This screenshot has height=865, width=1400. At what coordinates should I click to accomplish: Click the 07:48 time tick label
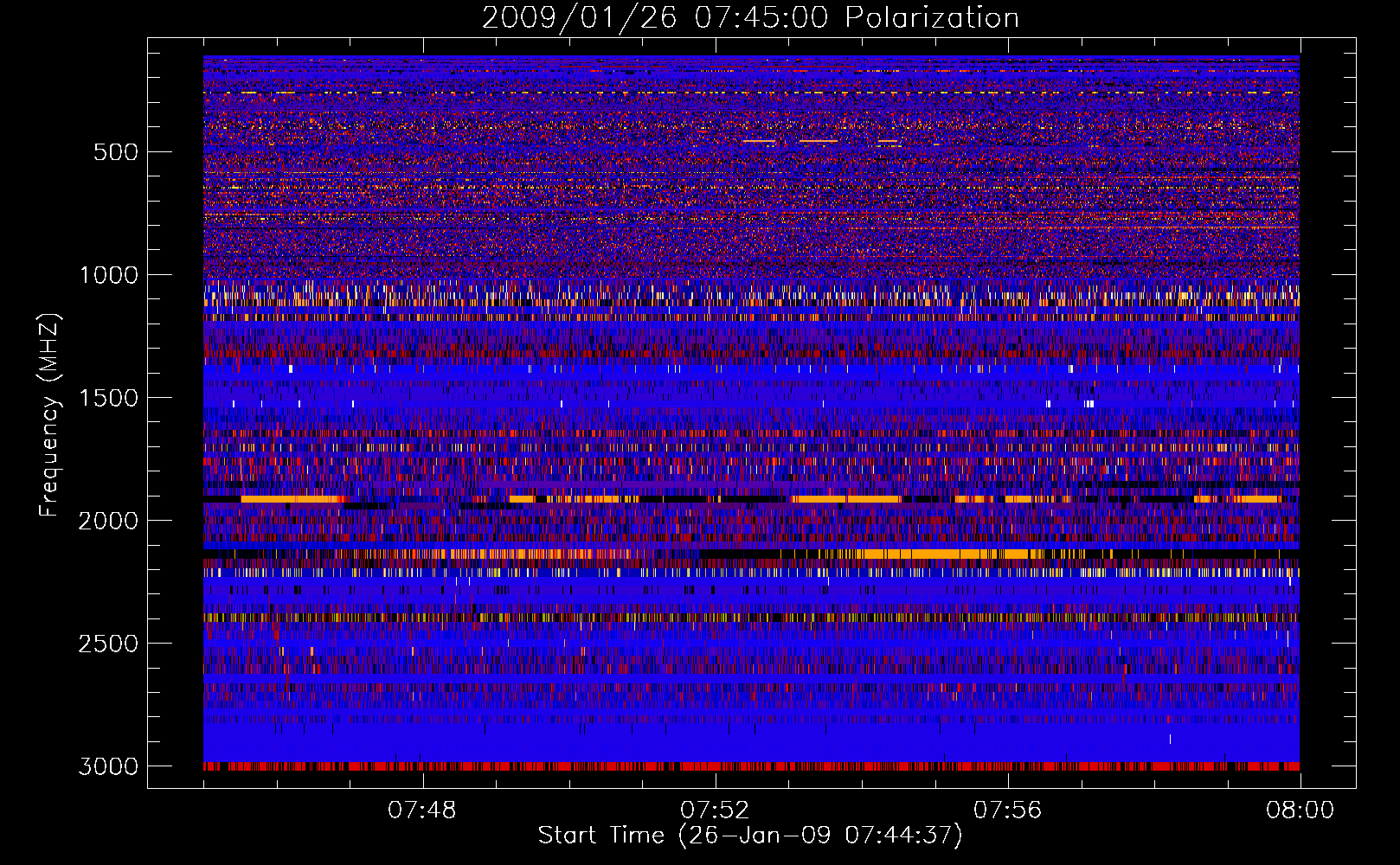[422, 811]
